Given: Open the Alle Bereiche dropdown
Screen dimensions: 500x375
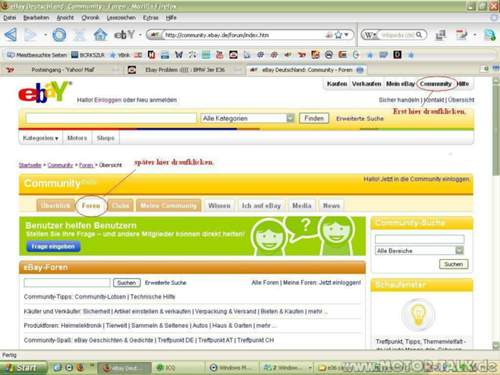Looking at the screenshot, I should coord(420,250).
